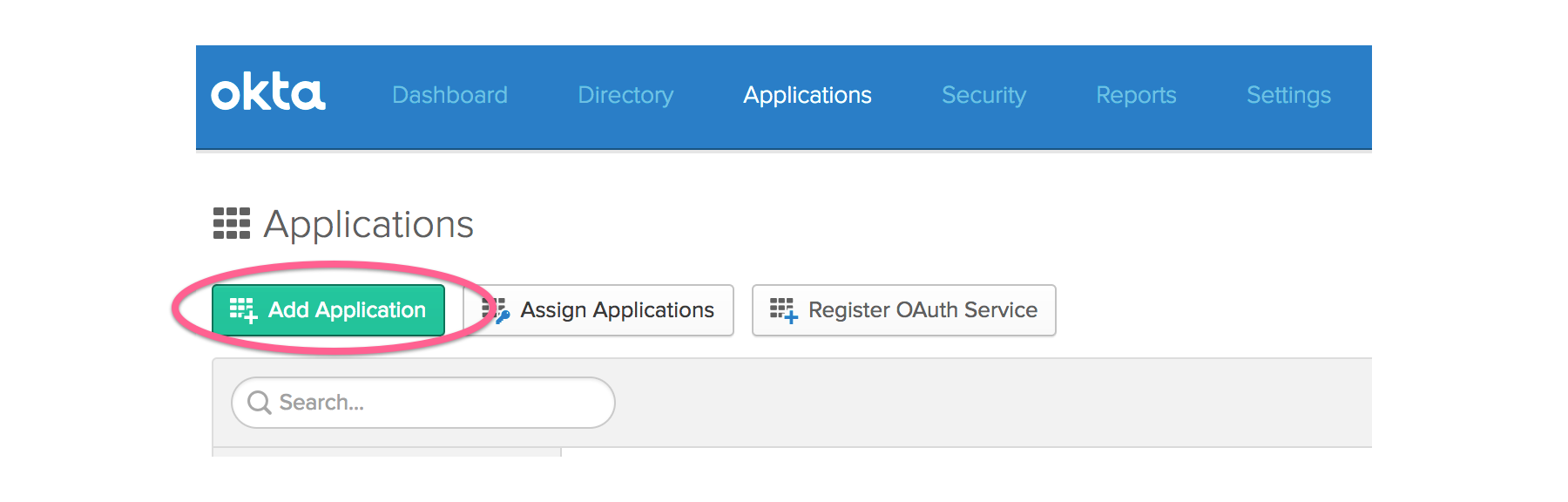Image resolution: width=1568 pixels, height=502 pixels.
Task: Select the Applications navigation item
Action: [x=807, y=95]
